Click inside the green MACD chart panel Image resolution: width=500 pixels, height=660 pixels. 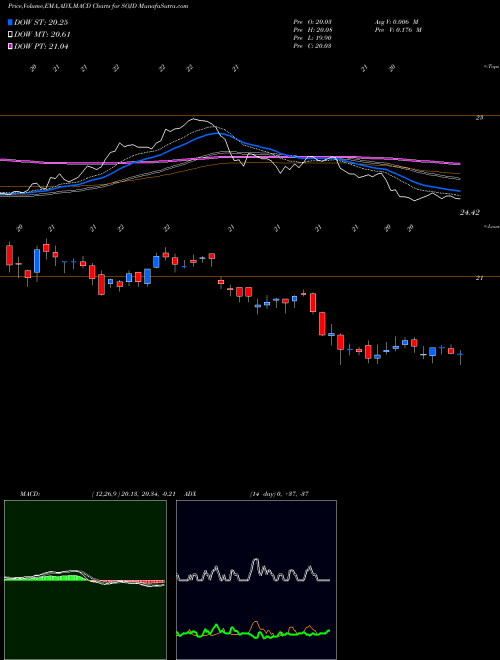coord(85,580)
